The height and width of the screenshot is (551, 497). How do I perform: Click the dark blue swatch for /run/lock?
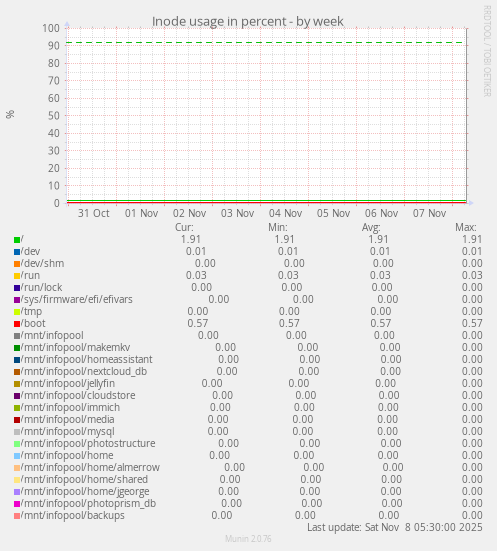(17, 288)
